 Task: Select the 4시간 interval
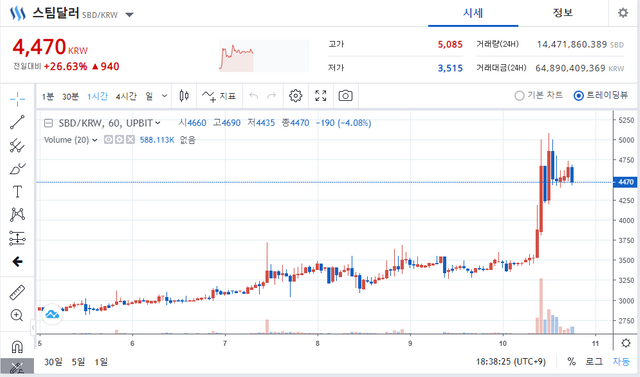(x=126, y=96)
